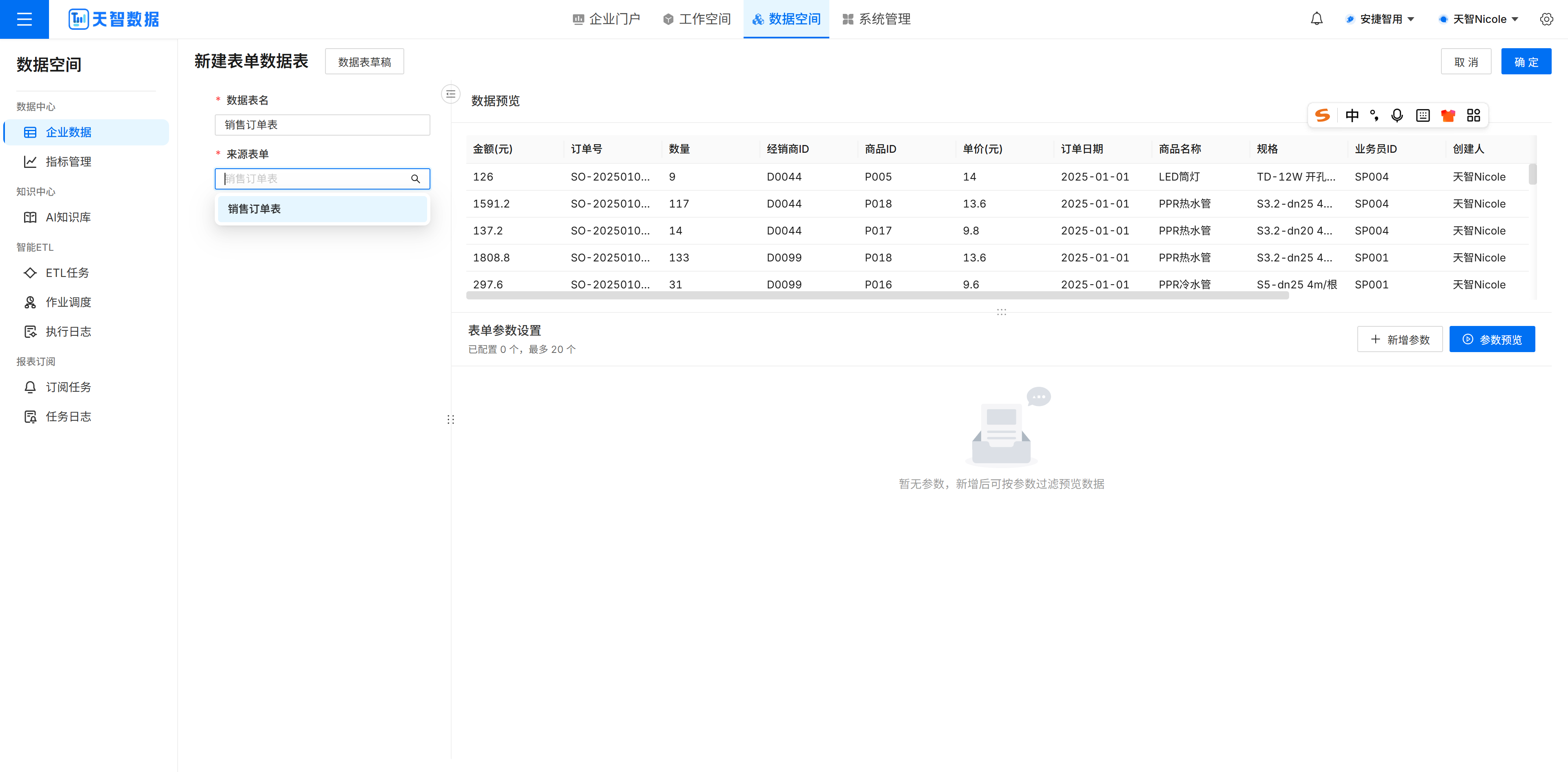Click the skin shirt icon in IME bar
This screenshot has height=772, width=1568.
coord(1448,115)
